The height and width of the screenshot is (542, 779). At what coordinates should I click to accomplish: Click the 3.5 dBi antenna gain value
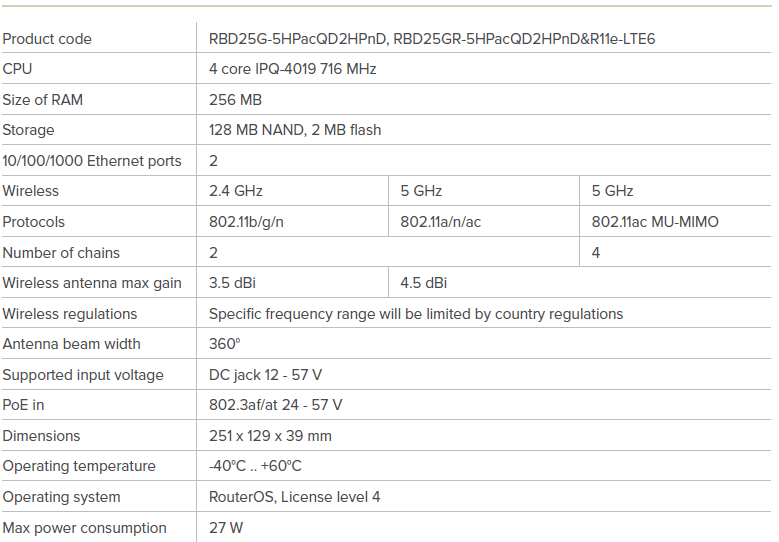(x=232, y=283)
